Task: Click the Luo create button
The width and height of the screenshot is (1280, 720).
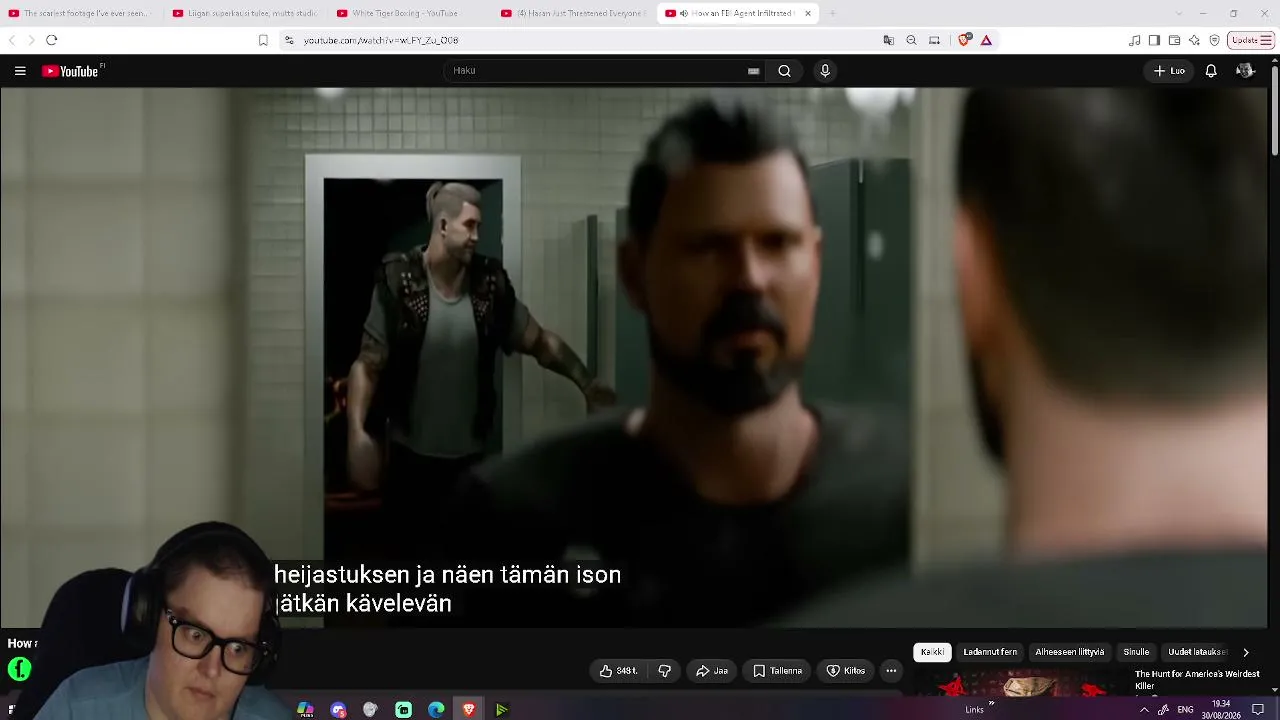Action: [1169, 71]
